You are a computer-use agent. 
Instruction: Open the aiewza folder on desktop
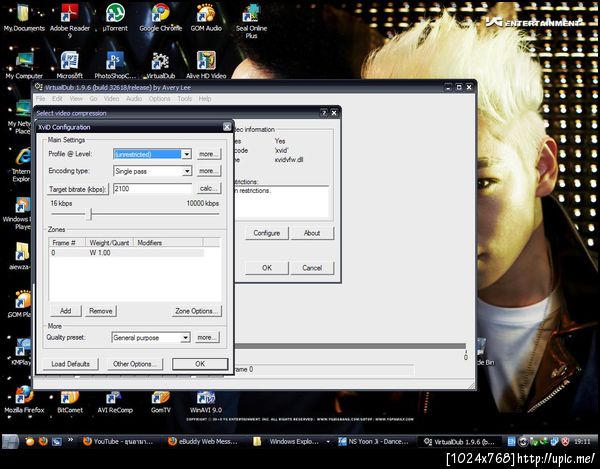(20, 256)
